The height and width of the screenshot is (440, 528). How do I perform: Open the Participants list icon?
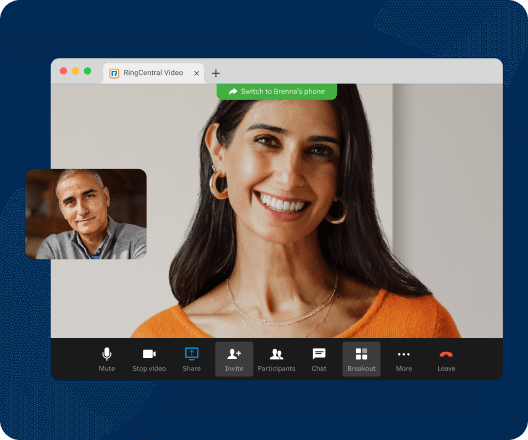(x=276, y=354)
